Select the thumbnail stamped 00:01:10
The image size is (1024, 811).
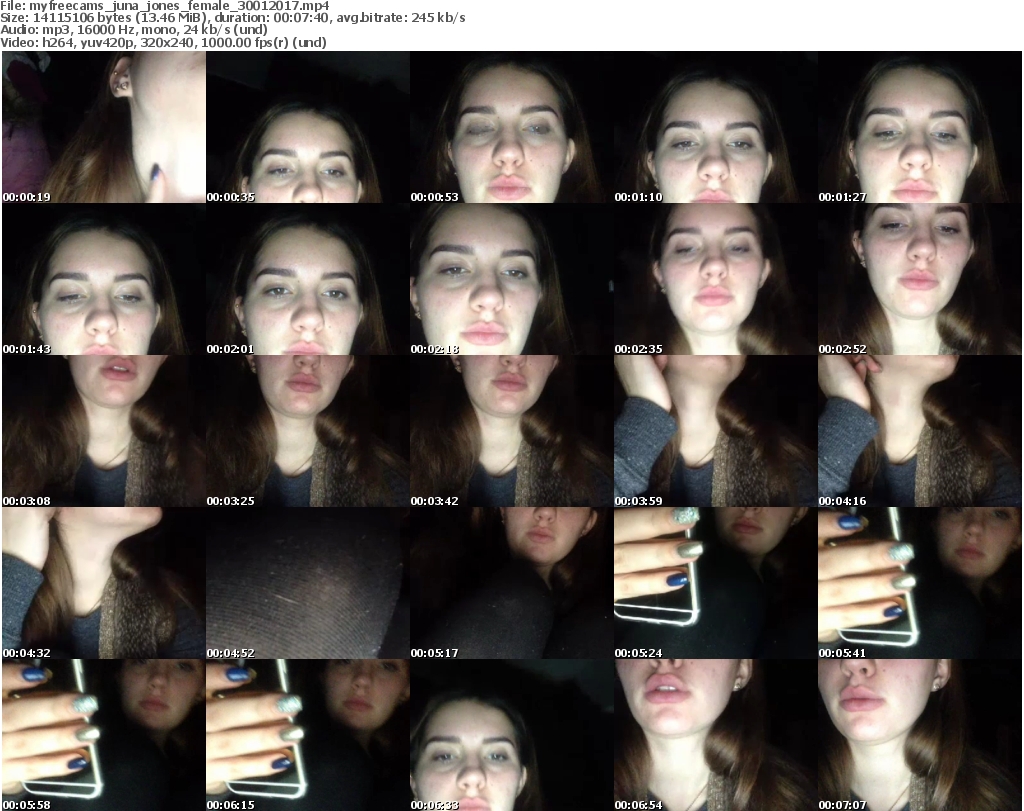coord(716,127)
